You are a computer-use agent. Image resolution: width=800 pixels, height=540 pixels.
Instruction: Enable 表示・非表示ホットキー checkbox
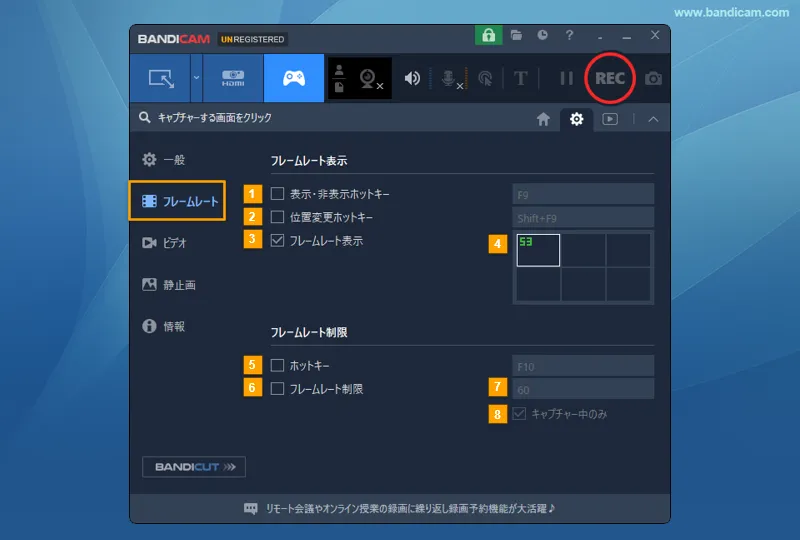click(x=277, y=194)
